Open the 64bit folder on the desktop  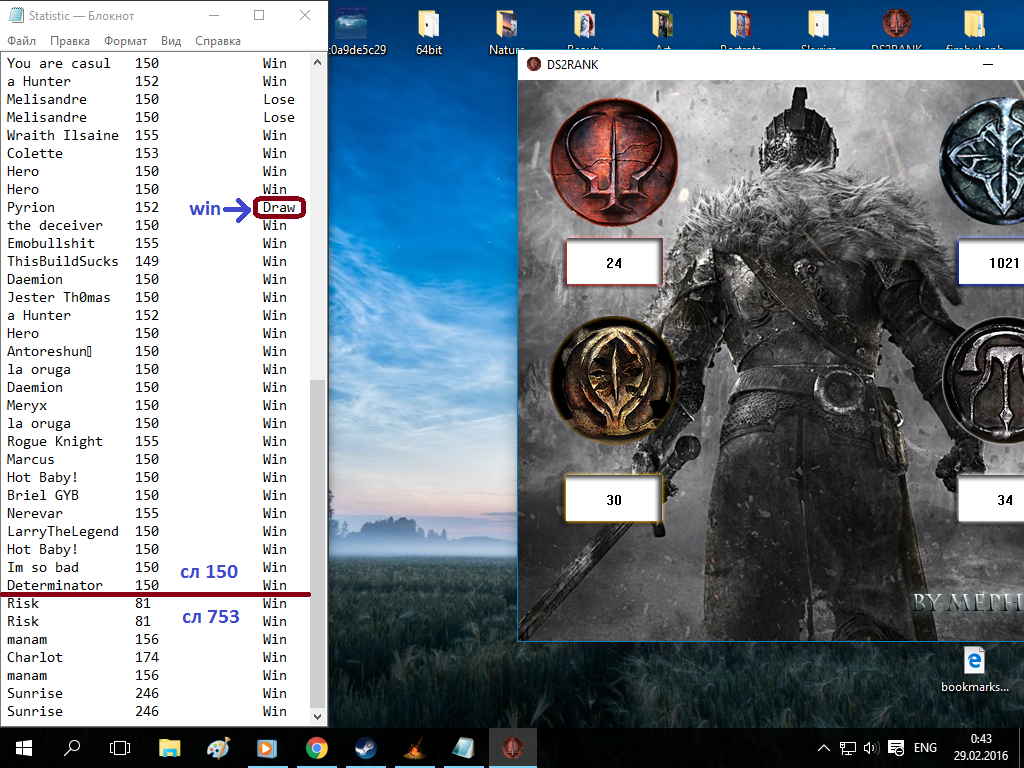[x=429, y=31]
